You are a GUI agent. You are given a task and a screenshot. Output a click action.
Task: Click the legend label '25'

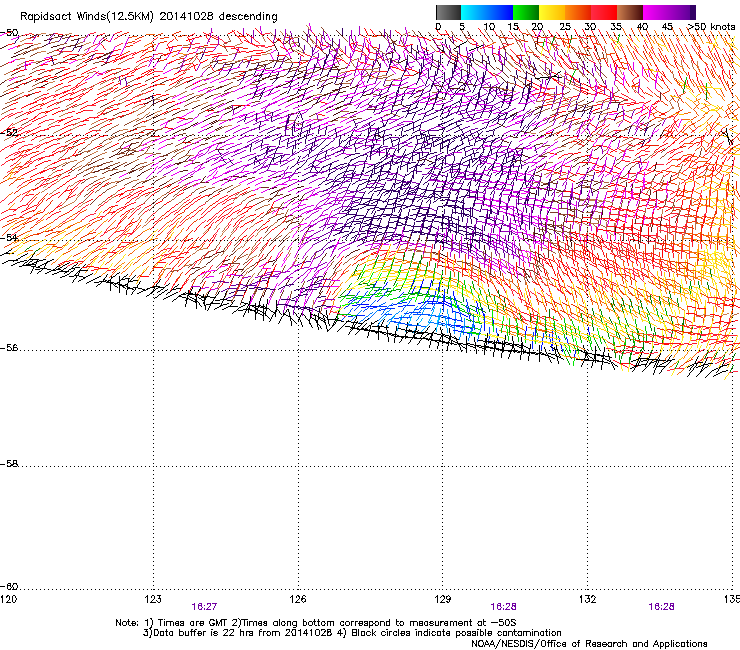tap(565, 26)
